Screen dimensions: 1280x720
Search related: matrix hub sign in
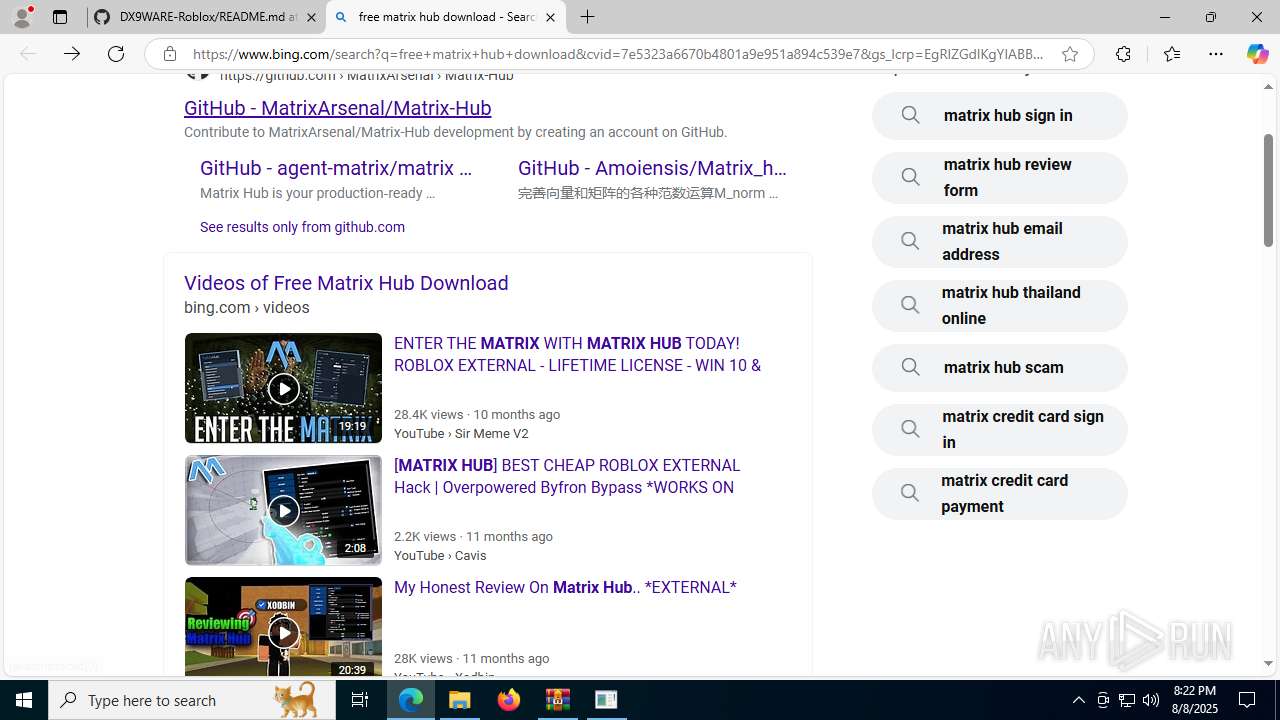point(1000,116)
